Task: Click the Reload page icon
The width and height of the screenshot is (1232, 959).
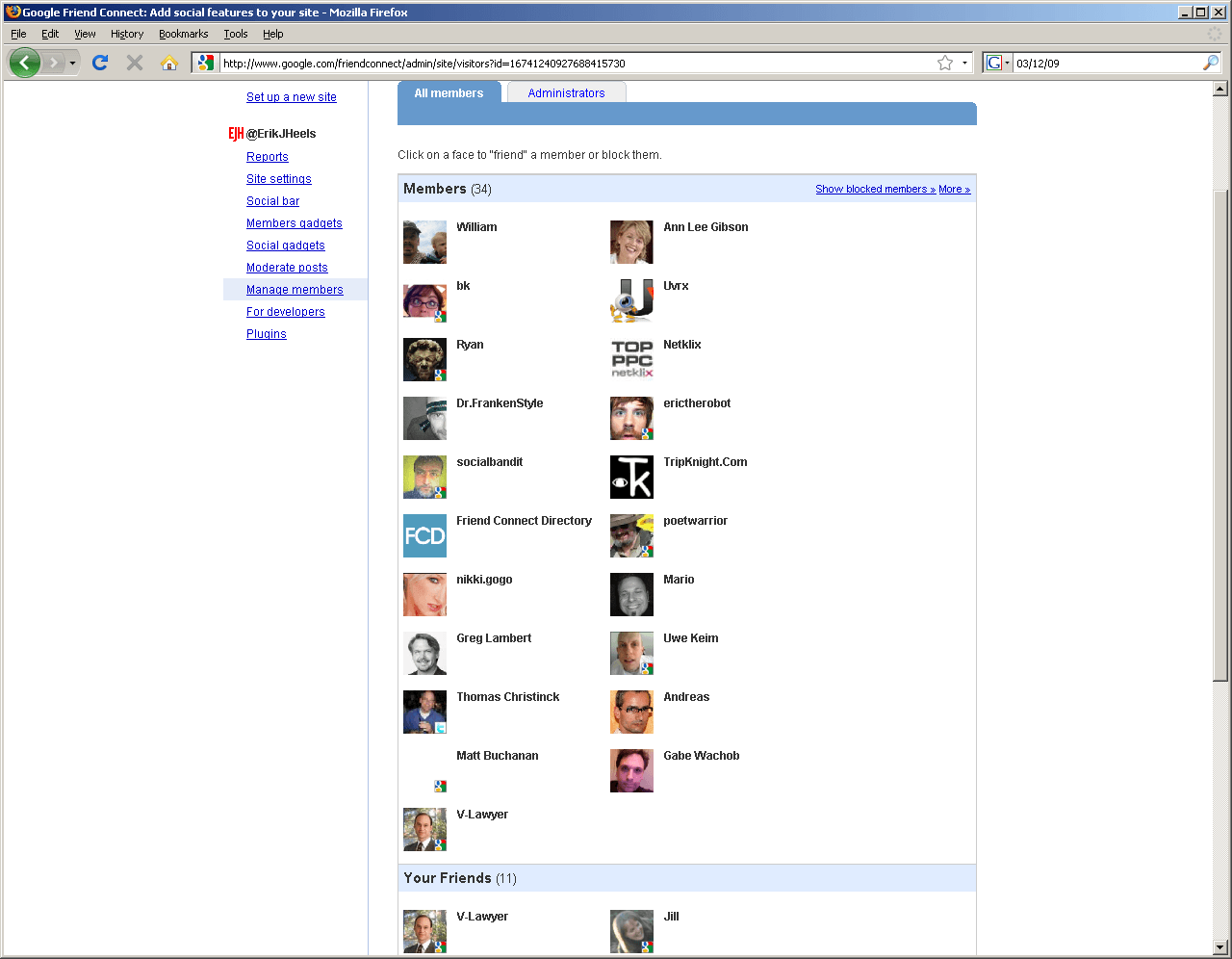Action: click(100, 64)
